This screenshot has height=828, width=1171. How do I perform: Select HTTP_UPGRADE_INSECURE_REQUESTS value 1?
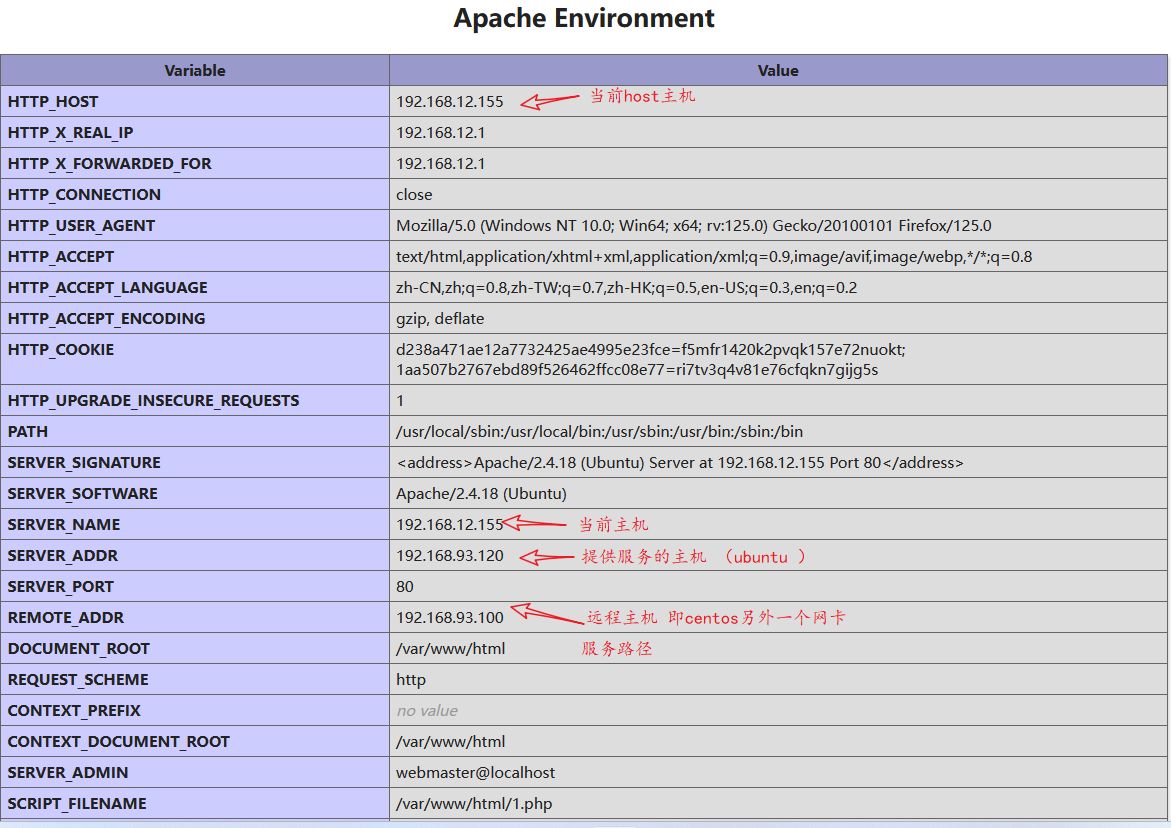pyautogui.click(x=400, y=400)
